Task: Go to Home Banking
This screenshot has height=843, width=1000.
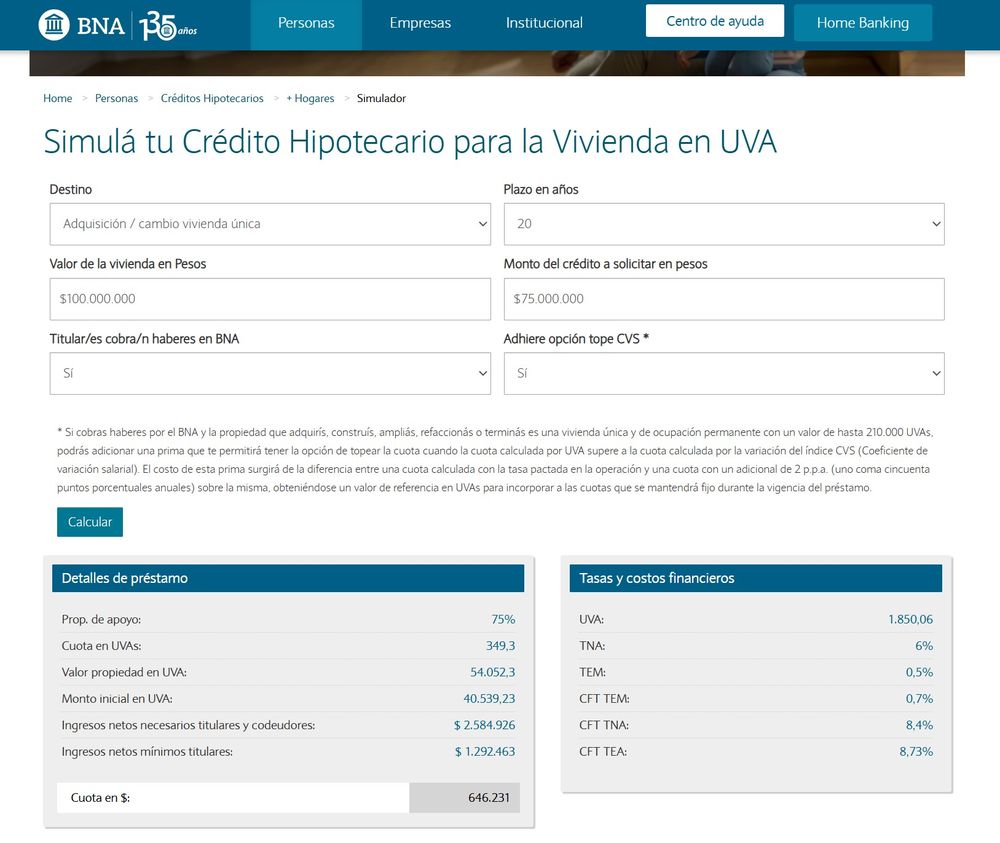Action: (x=863, y=23)
